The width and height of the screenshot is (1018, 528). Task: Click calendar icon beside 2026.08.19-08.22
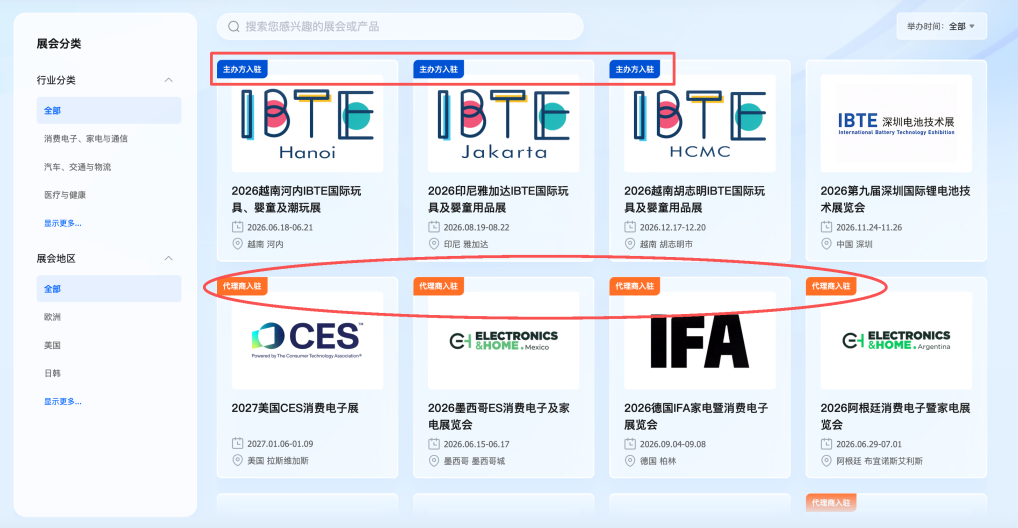click(434, 227)
